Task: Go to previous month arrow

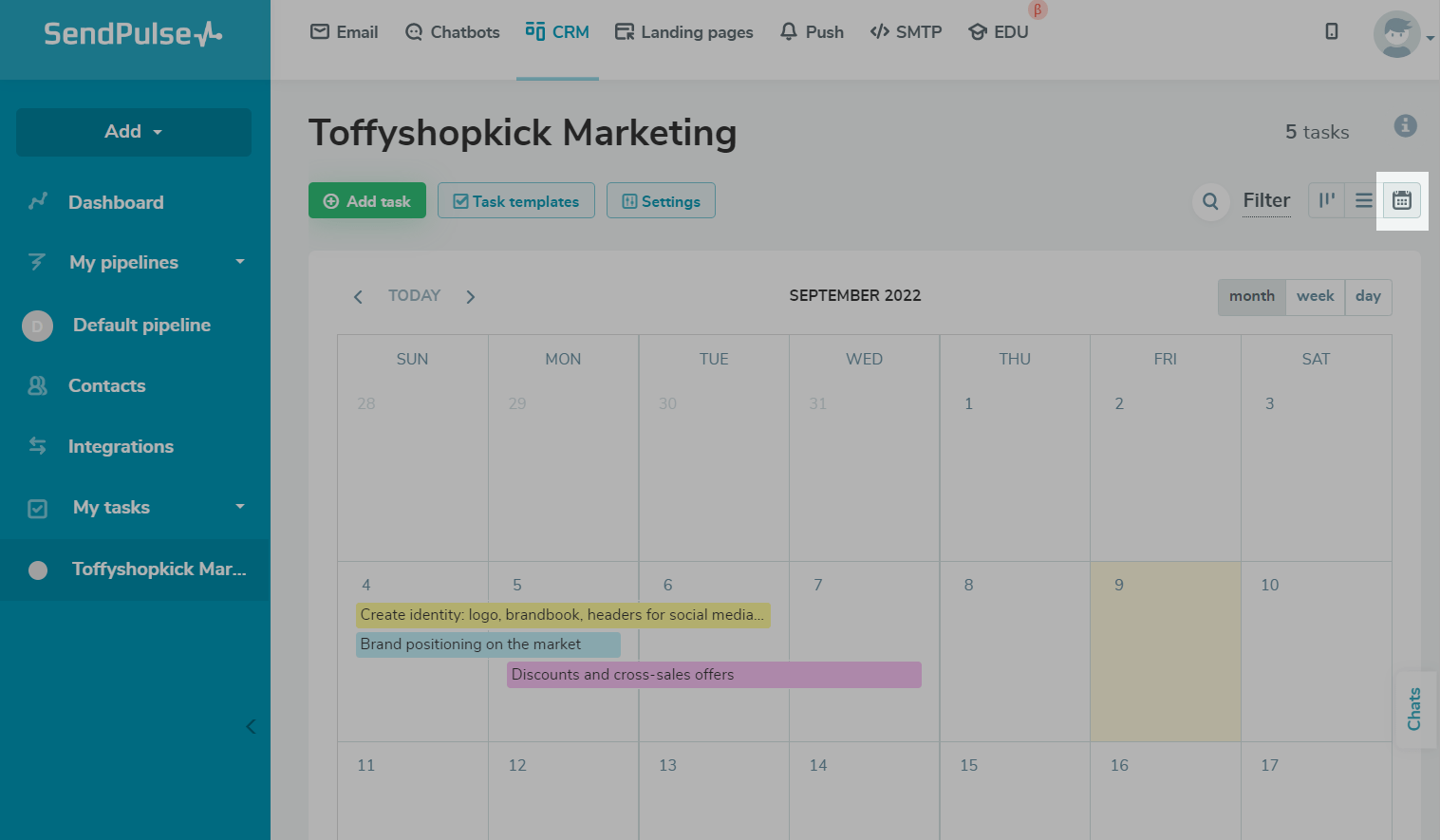Action: click(x=358, y=297)
